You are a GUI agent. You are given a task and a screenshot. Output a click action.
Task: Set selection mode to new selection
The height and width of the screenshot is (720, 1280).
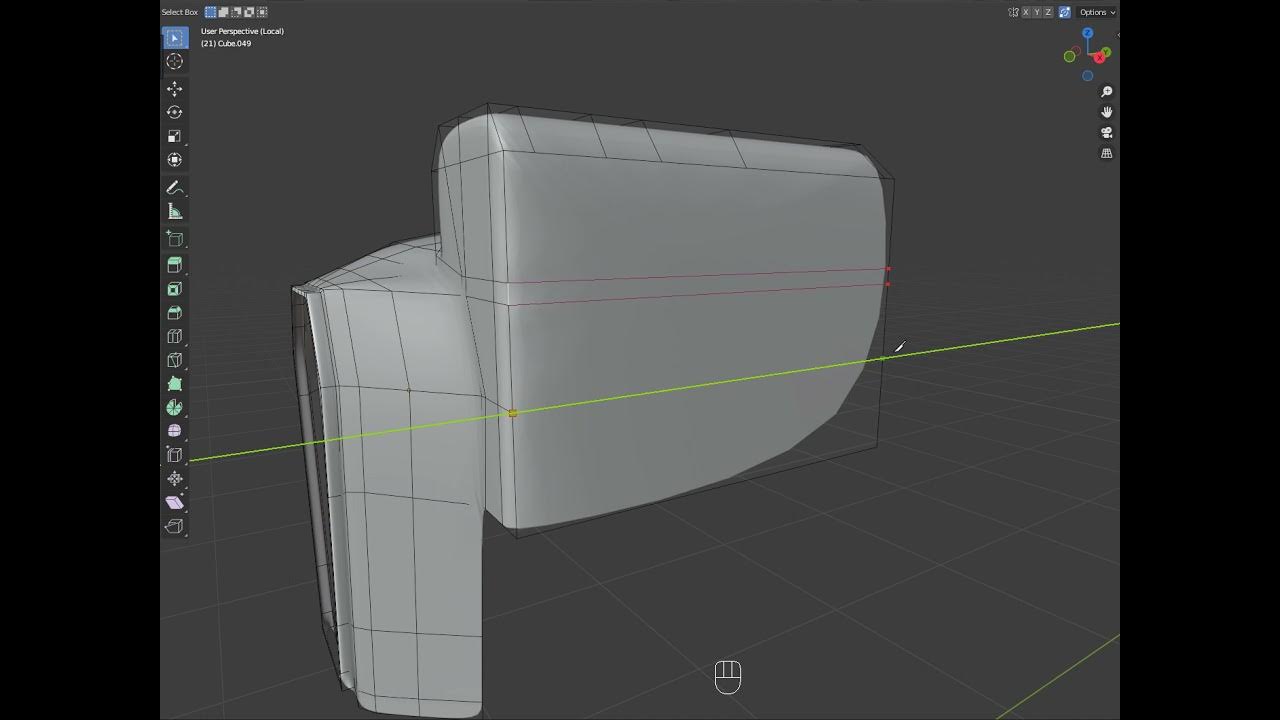click(x=211, y=12)
